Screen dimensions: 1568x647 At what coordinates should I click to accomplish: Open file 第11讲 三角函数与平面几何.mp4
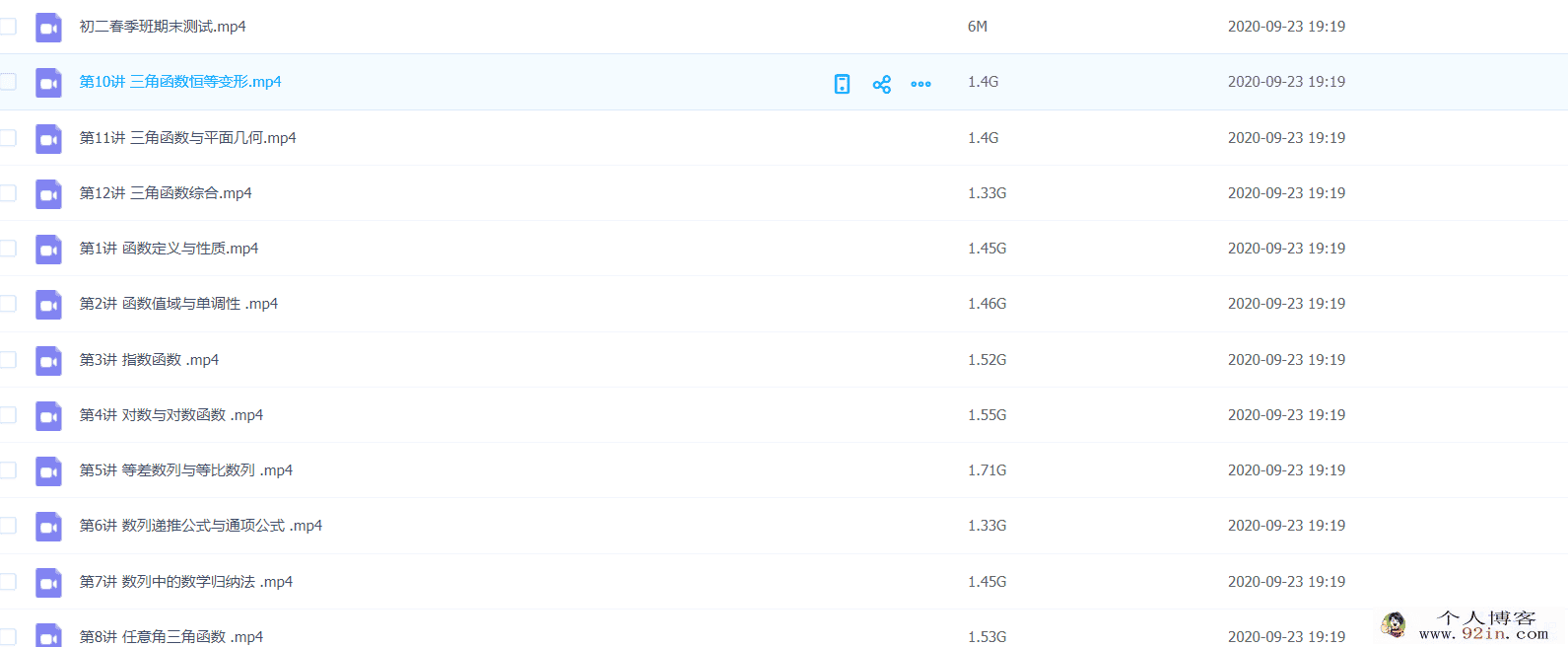point(187,138)
